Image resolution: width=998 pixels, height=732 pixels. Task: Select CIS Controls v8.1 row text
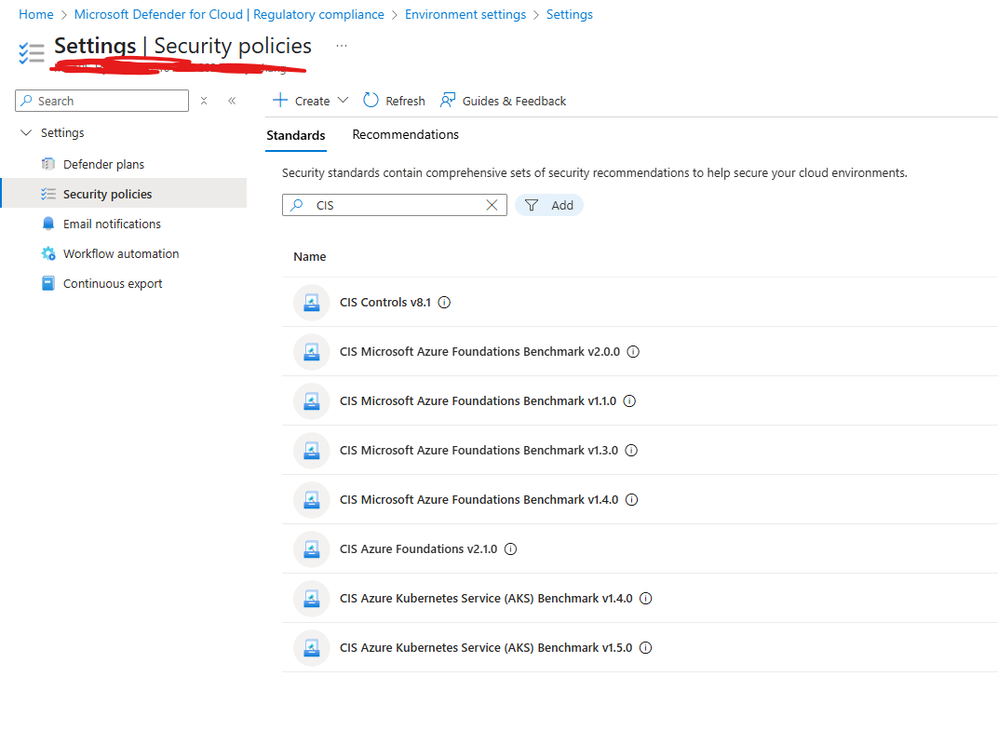[385, 302]
